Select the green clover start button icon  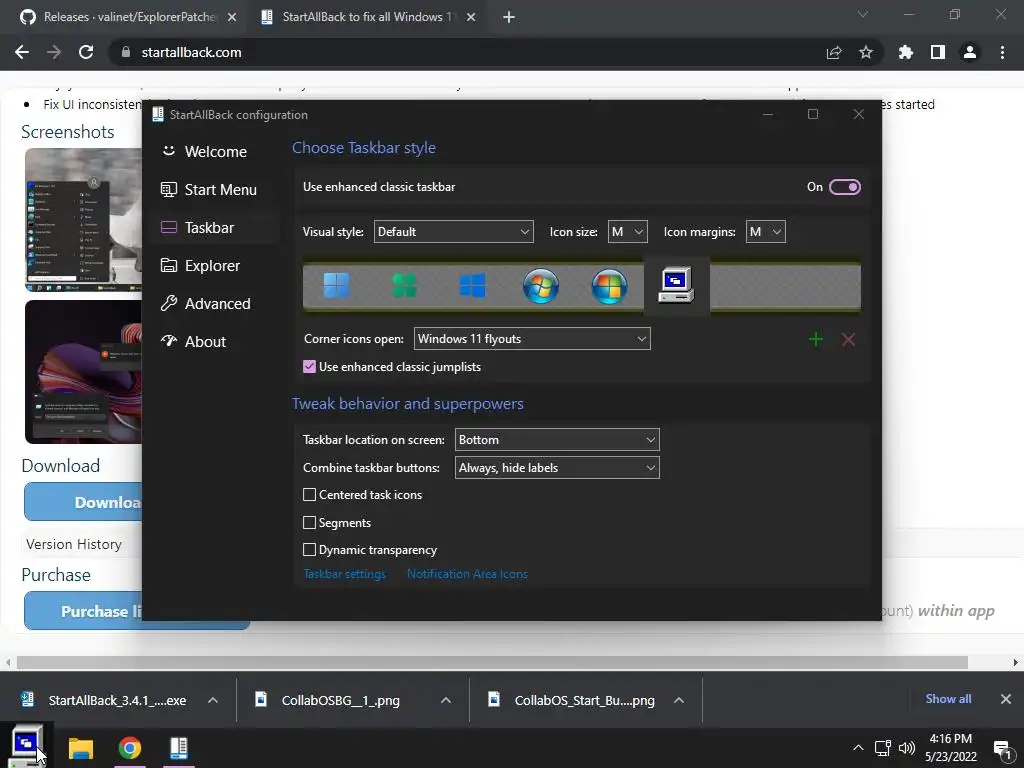click(404, 286)
